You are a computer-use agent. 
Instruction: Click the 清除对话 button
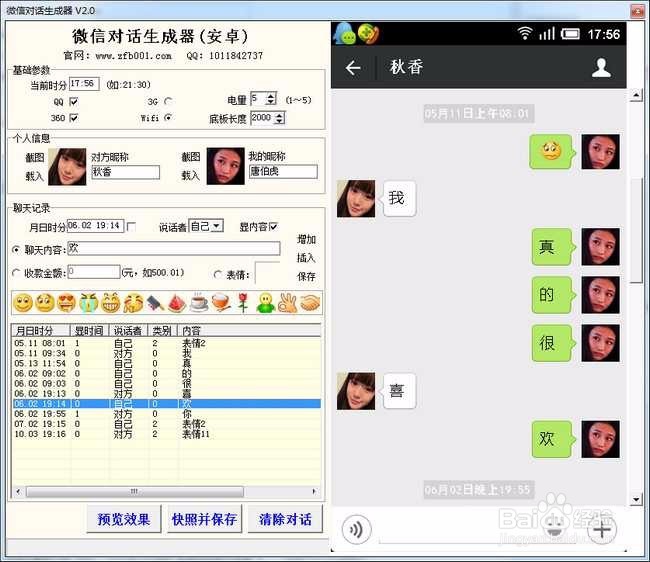tap(285, 519)
